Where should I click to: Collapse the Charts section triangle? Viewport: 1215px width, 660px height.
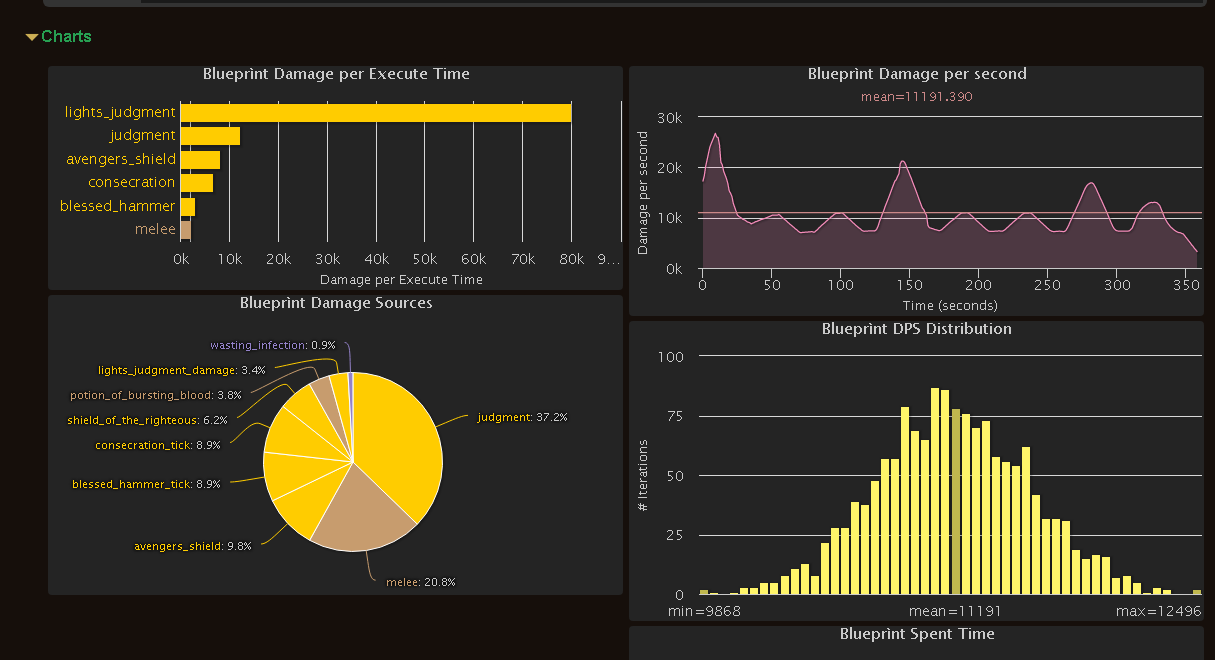[32, 37]
